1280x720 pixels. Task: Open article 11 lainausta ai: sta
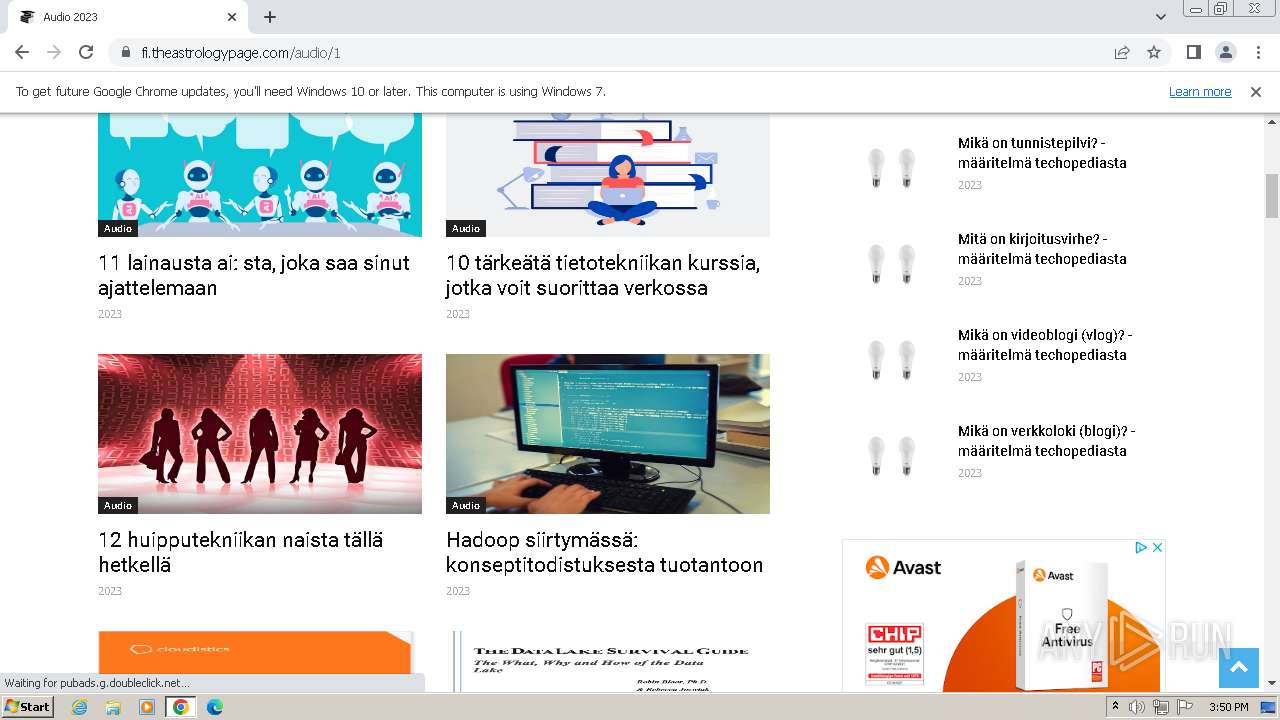point(254,275)
